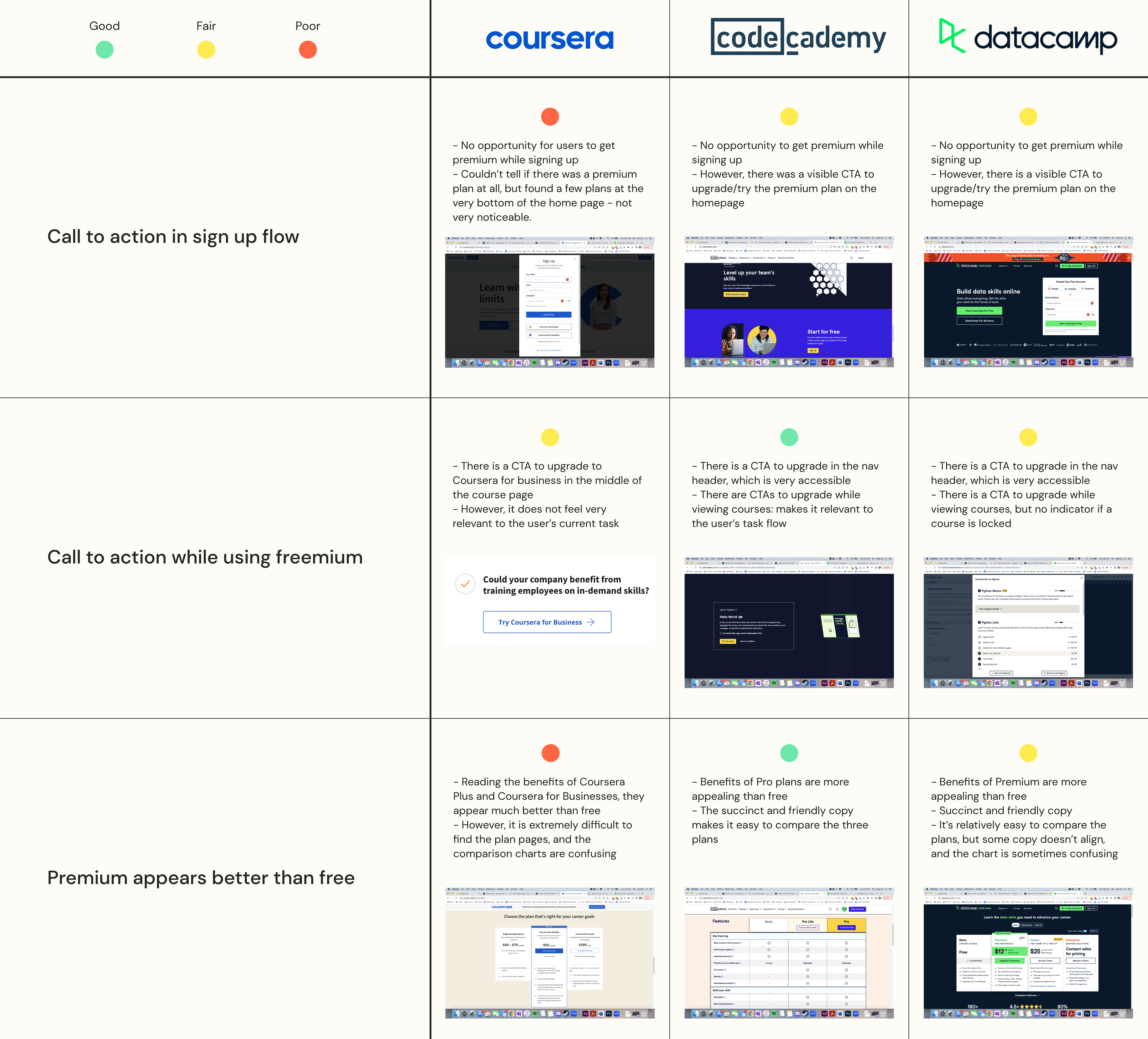Click the Coursera note 'Reading the benefits of Coursera Plus'
This screenshot has height=1039, width=1148.
coord(549,796)
